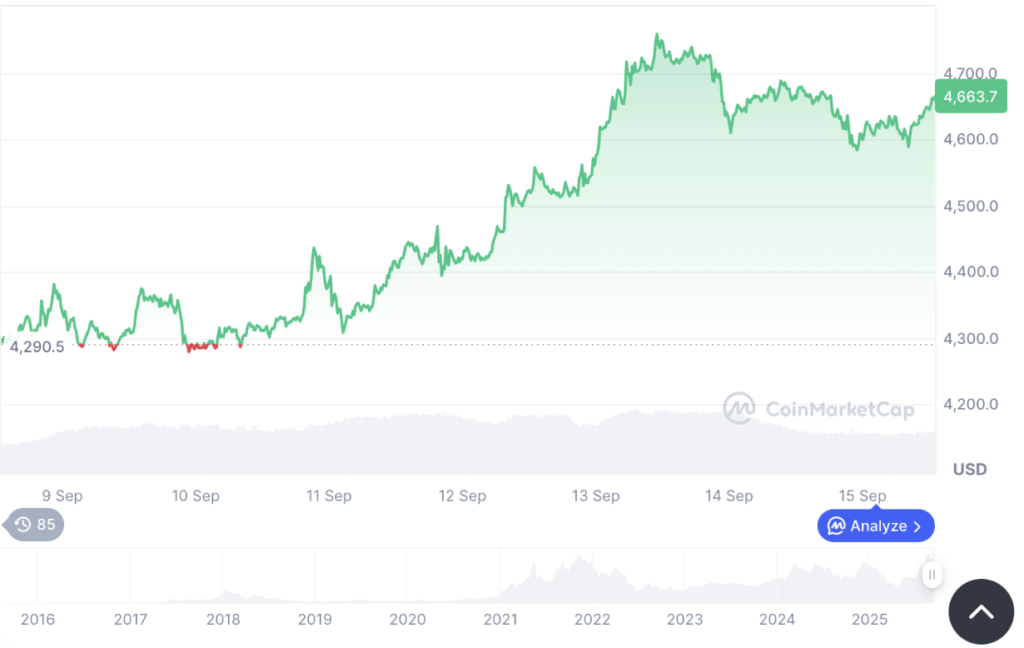Click the 10 Sep date label
Image resolution: width=1024 pixels, height=648 pixels.
[x=196, y=496]
